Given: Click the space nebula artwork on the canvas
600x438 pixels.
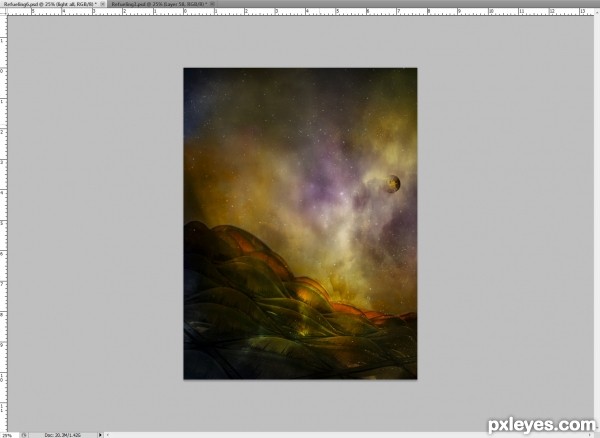Looking at the screenshot, I should pos(300,223).
